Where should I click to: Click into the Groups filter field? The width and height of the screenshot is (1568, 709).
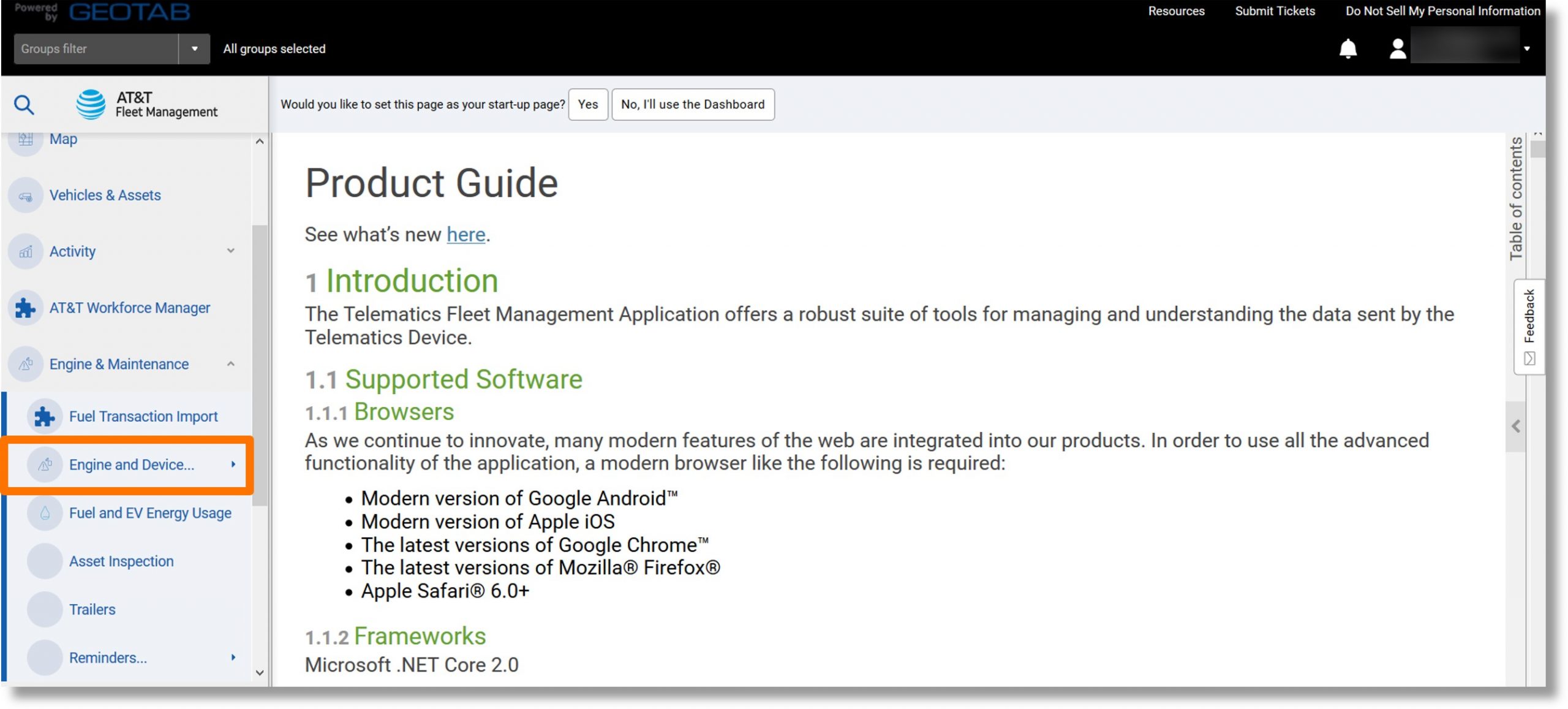click(x=96, y=49)
